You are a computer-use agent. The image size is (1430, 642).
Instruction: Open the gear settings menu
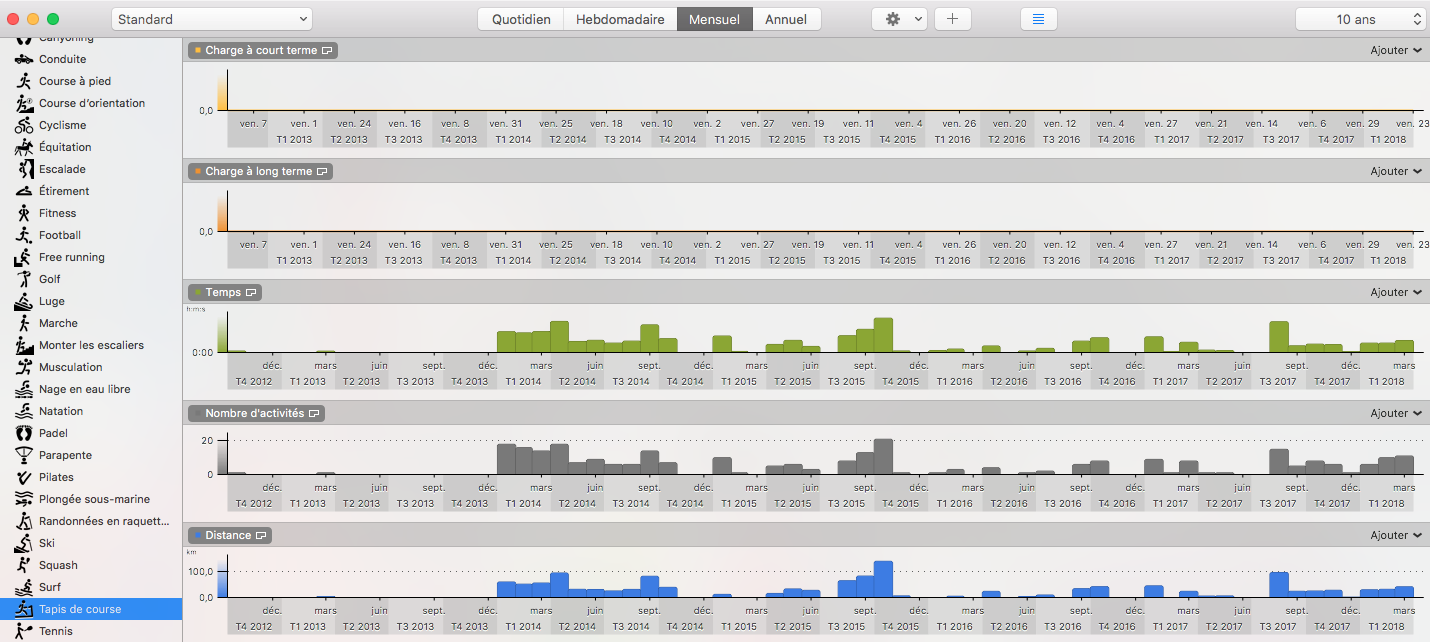898,19
